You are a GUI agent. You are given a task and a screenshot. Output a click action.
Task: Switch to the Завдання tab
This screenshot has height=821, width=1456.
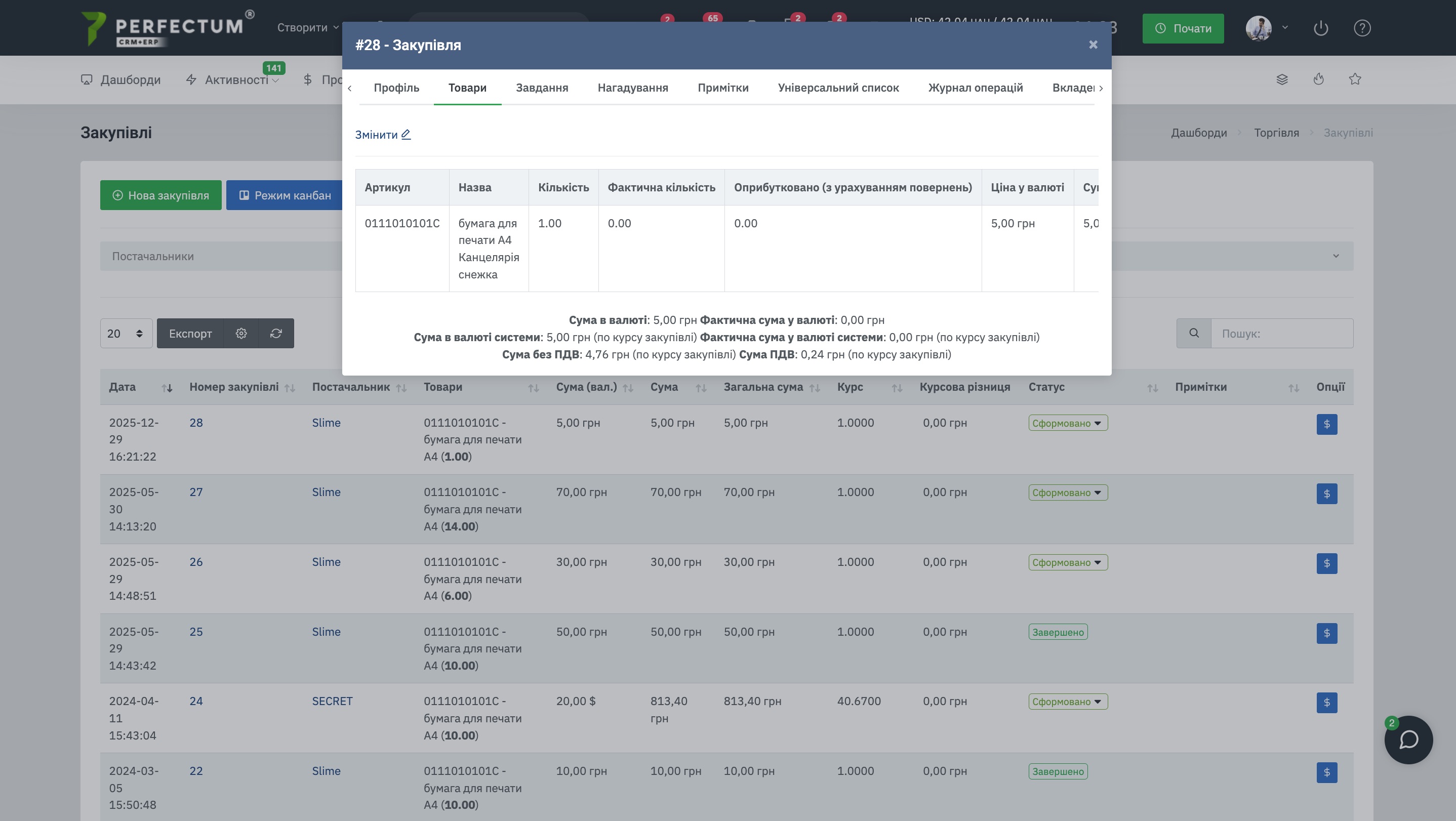coord(542,88)
